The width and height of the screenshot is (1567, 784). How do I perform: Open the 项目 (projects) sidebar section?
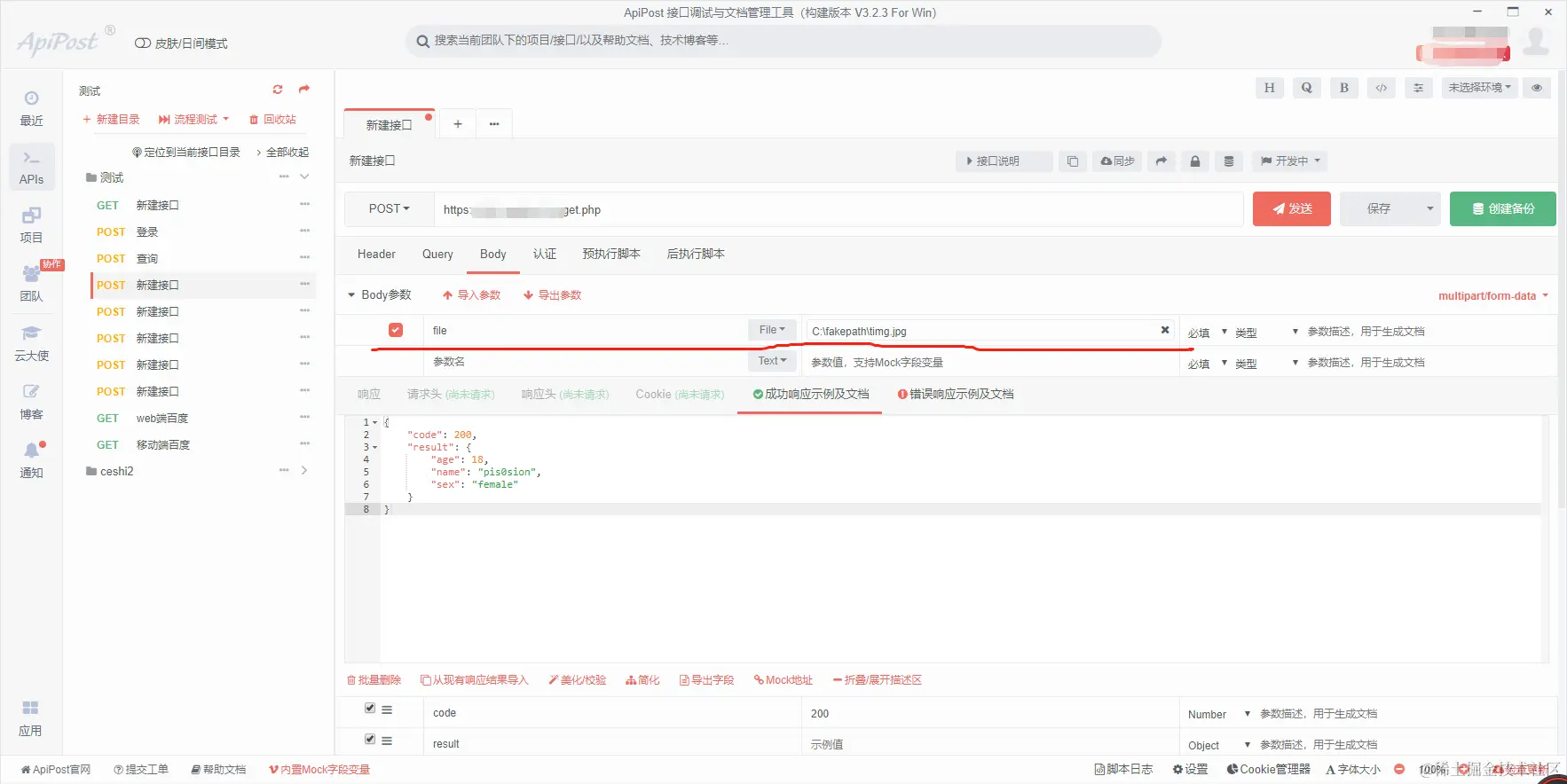[31, 225]
